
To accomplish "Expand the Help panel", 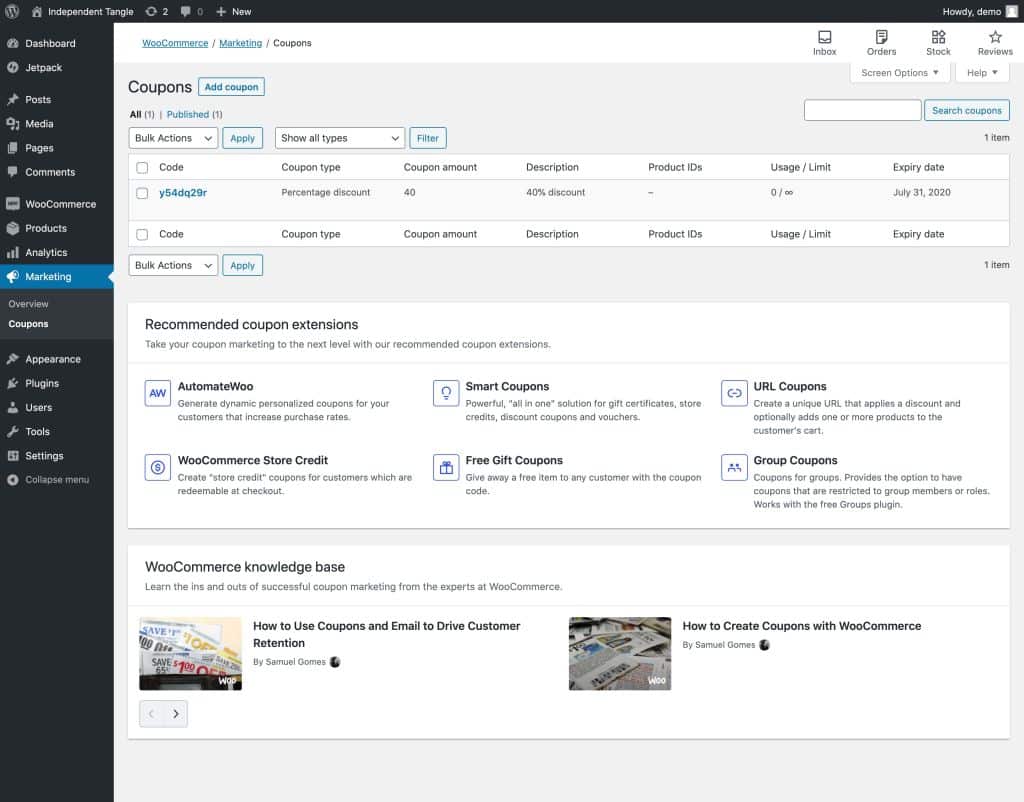I will pyautogui.click(x=982, y=72).
